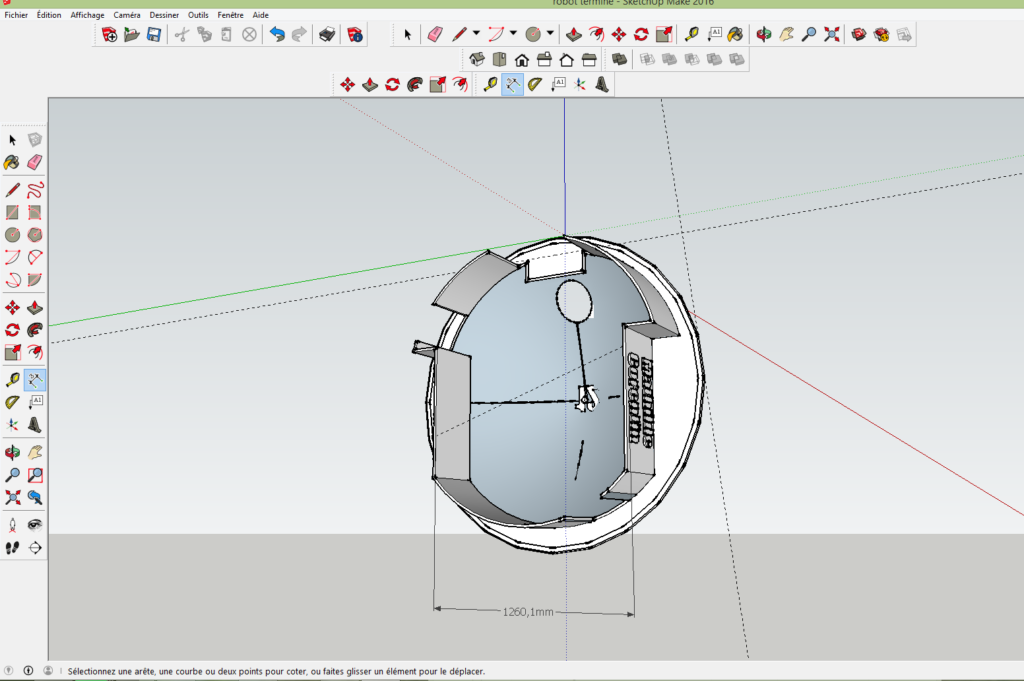This screenshot has width=1024, height=681.
Task: Select the Pan hand tool in left palette
Action: tap(35, 452)
